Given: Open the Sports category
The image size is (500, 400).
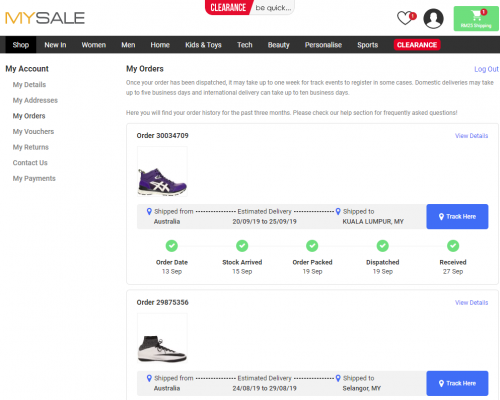Looking at the screenshot, I should coord(368,45).
